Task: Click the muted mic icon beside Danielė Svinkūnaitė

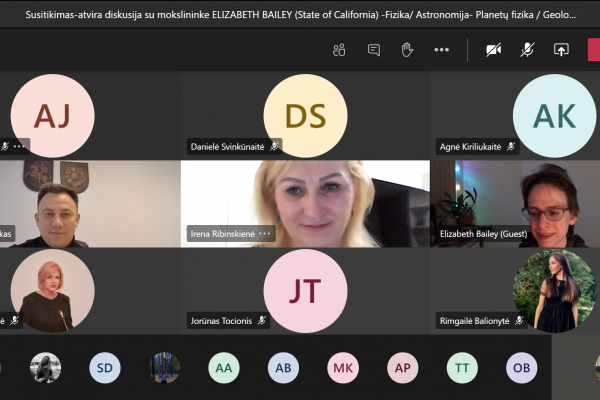Action: click(x=274, y=146)
